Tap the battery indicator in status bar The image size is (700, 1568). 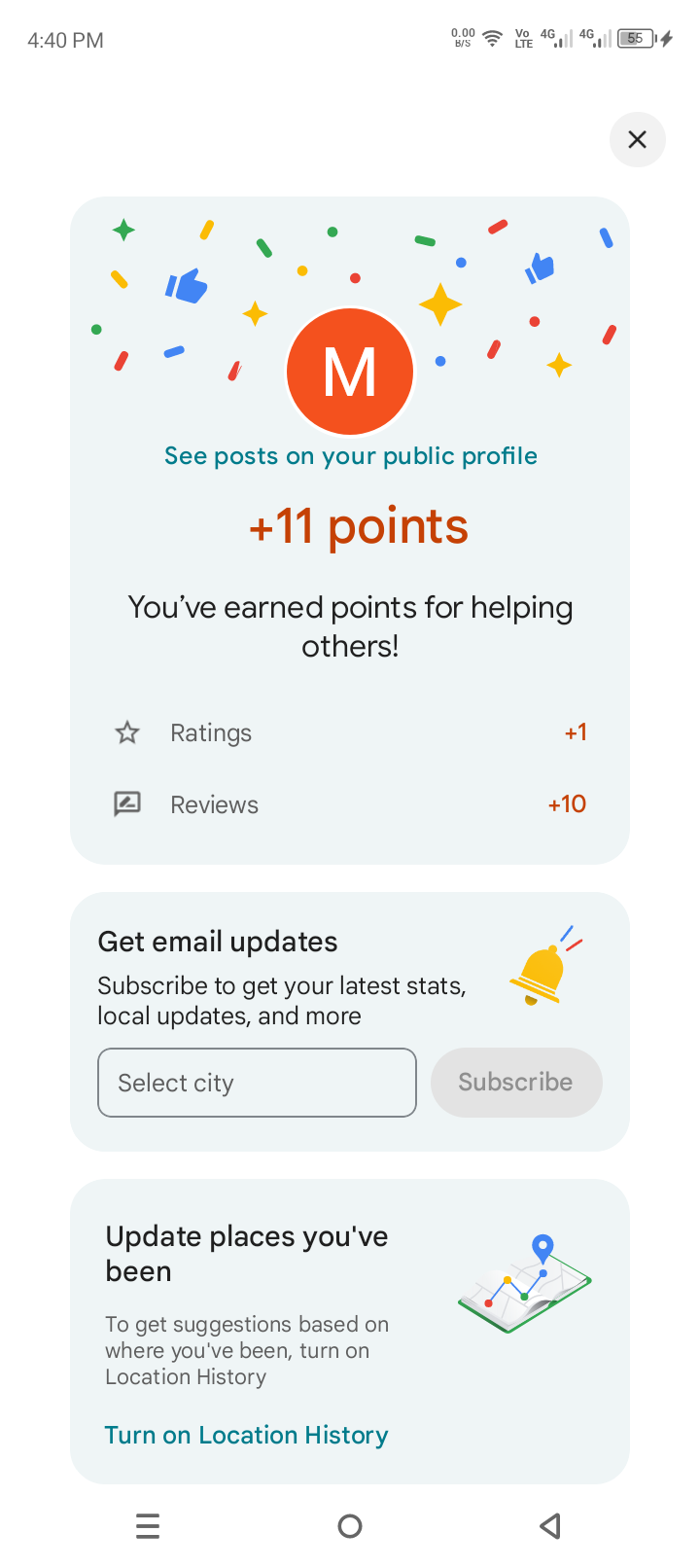click(638, 39)
